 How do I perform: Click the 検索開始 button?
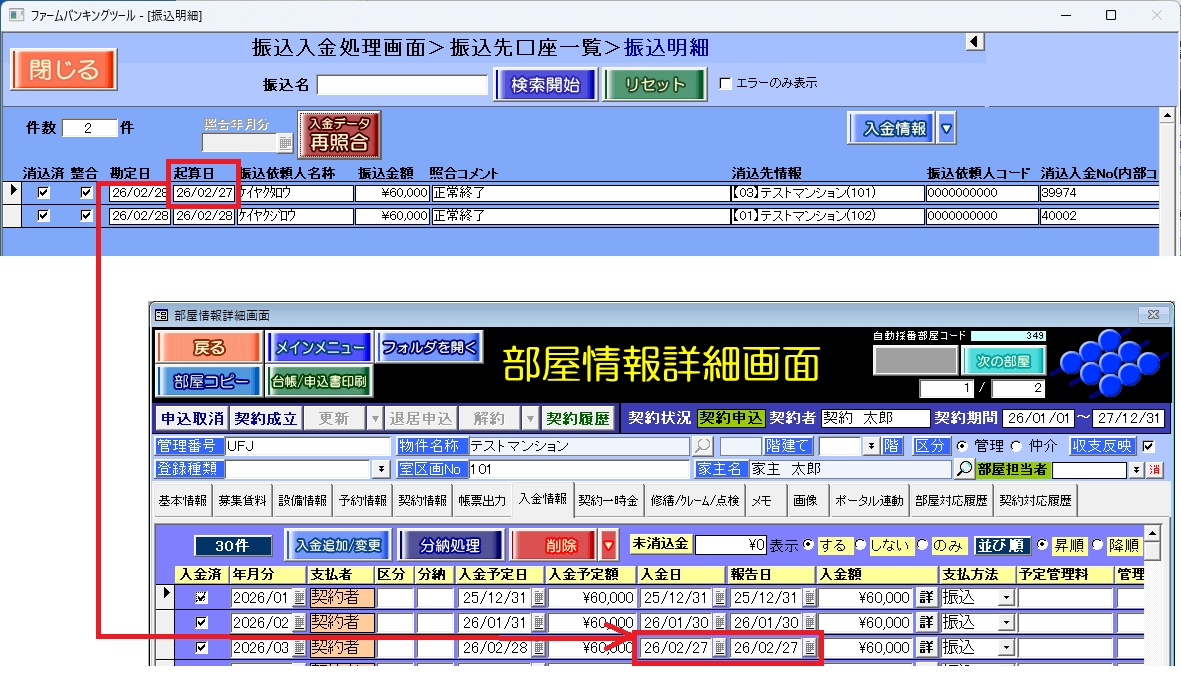[545, 85]
